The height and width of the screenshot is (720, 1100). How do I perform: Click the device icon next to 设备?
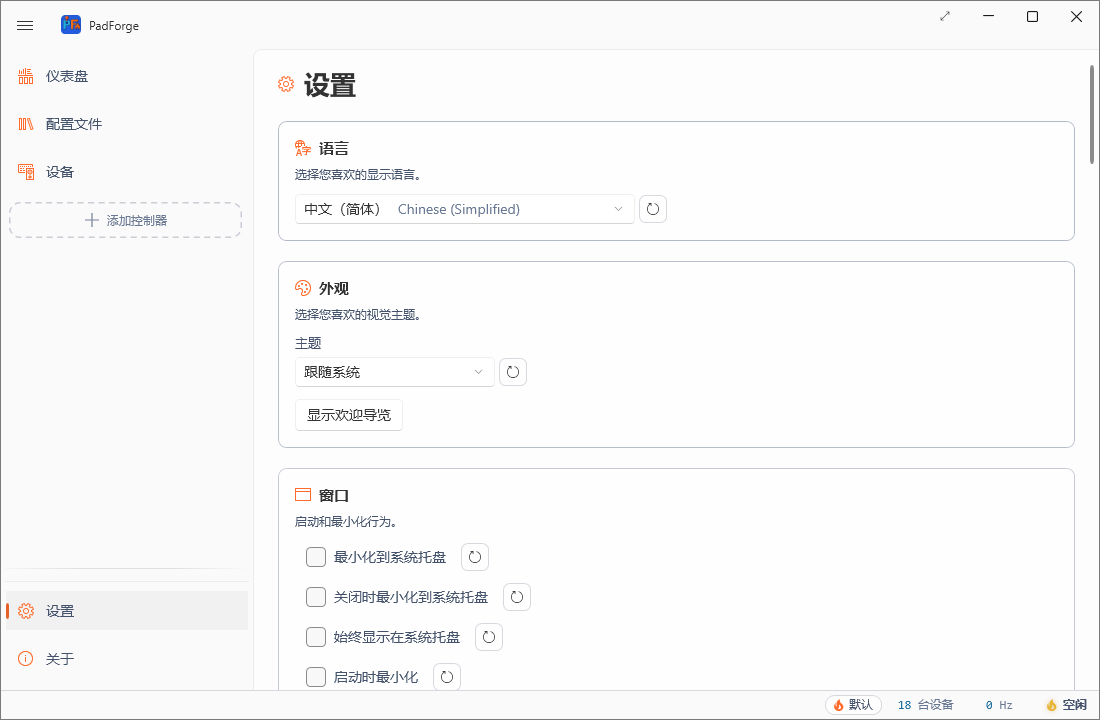pos(26,172)
